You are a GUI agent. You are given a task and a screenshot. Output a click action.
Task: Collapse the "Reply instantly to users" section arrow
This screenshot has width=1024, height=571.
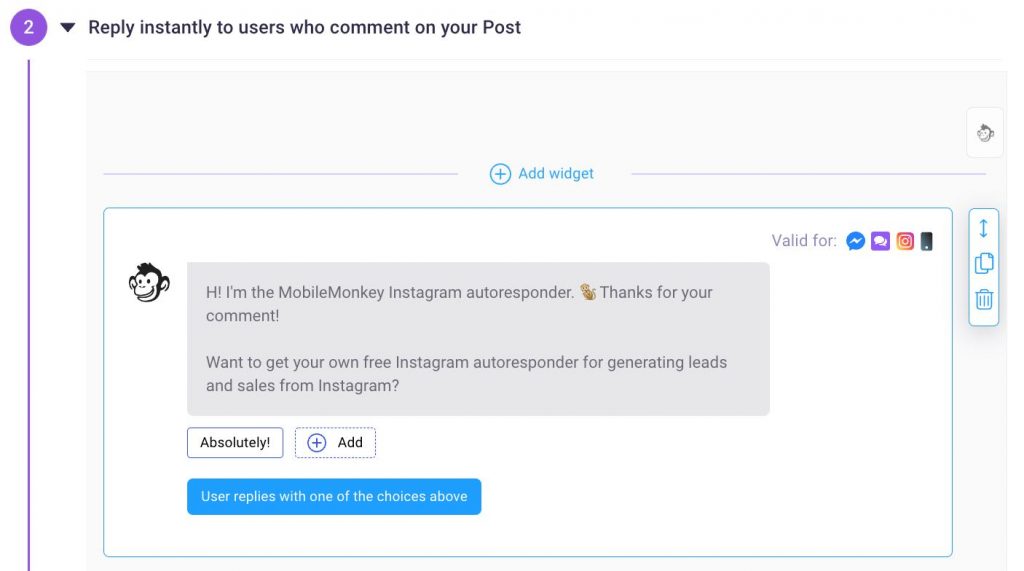click(68, 28)
